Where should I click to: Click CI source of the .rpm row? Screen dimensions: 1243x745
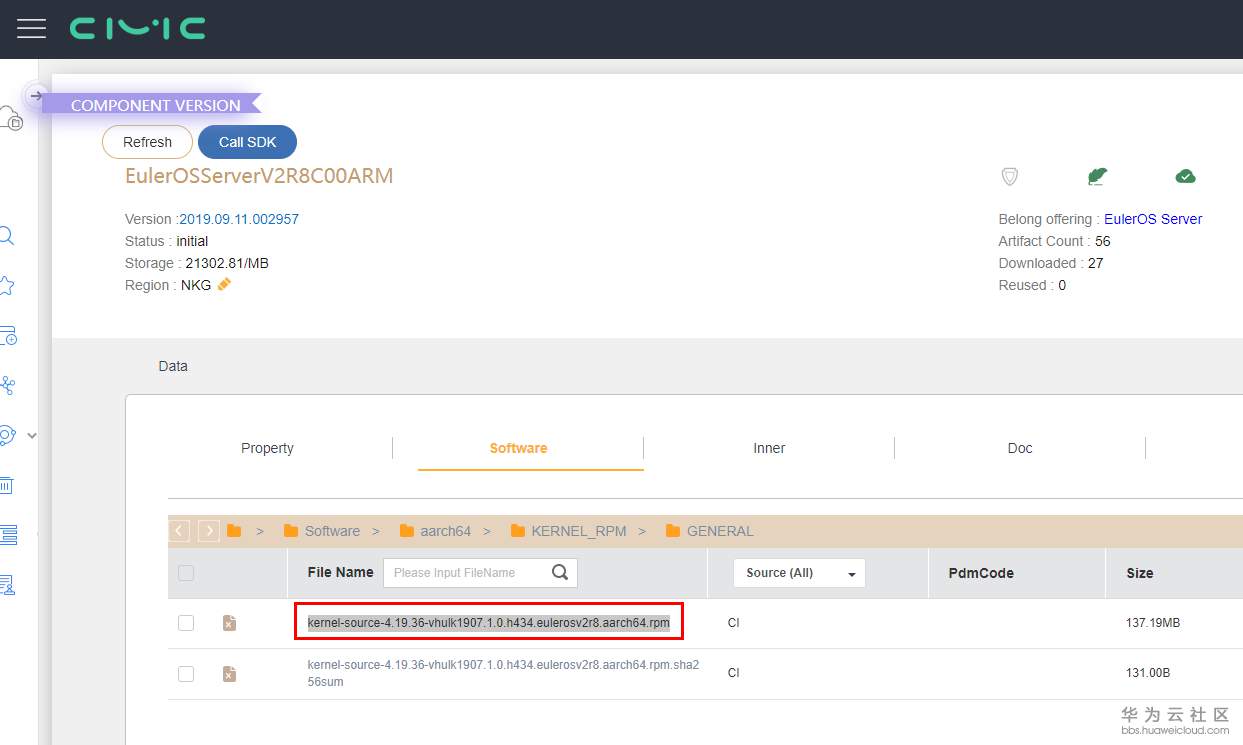734,623
